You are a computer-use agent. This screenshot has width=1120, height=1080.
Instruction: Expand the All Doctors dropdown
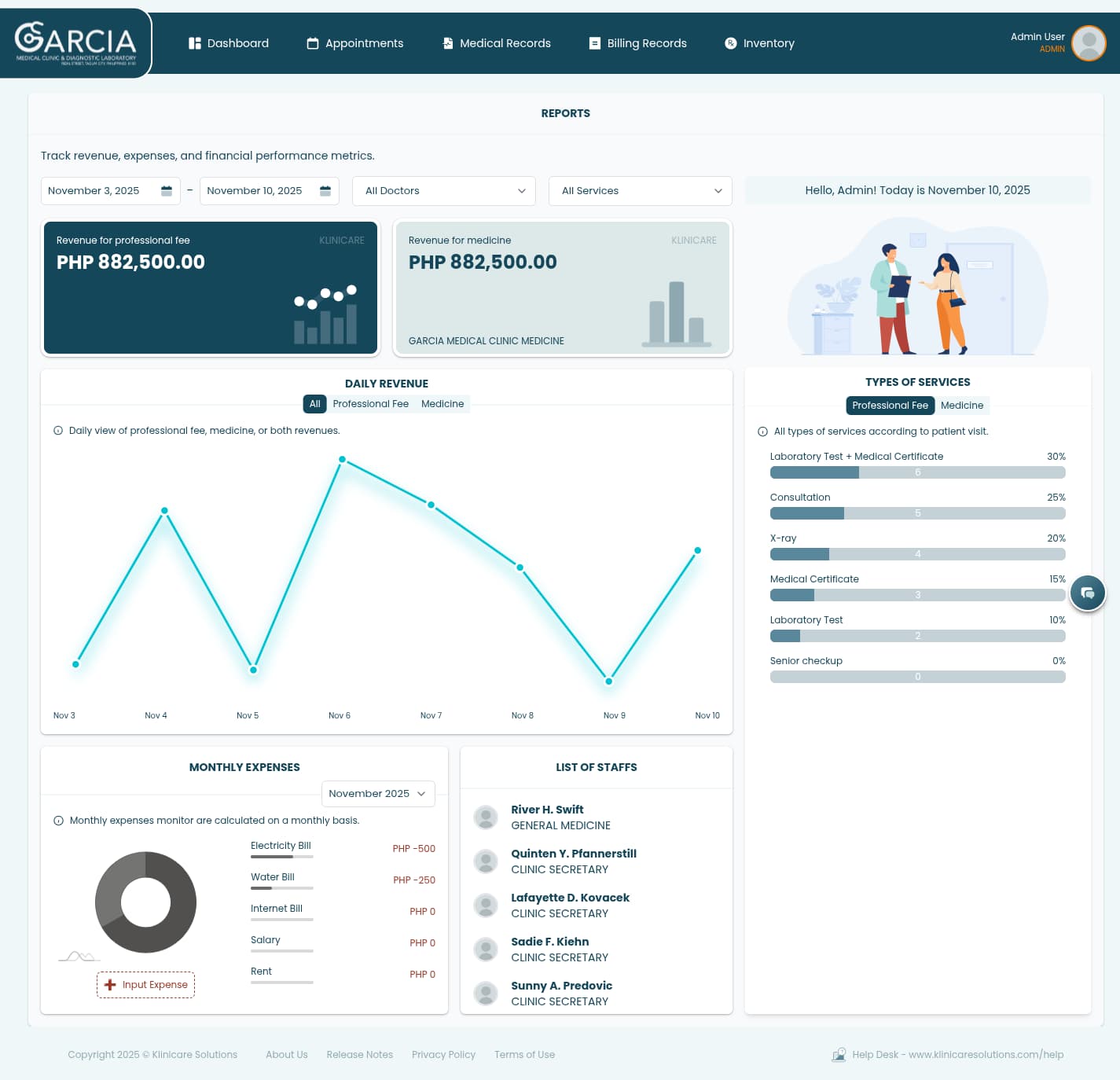[445, 191]
